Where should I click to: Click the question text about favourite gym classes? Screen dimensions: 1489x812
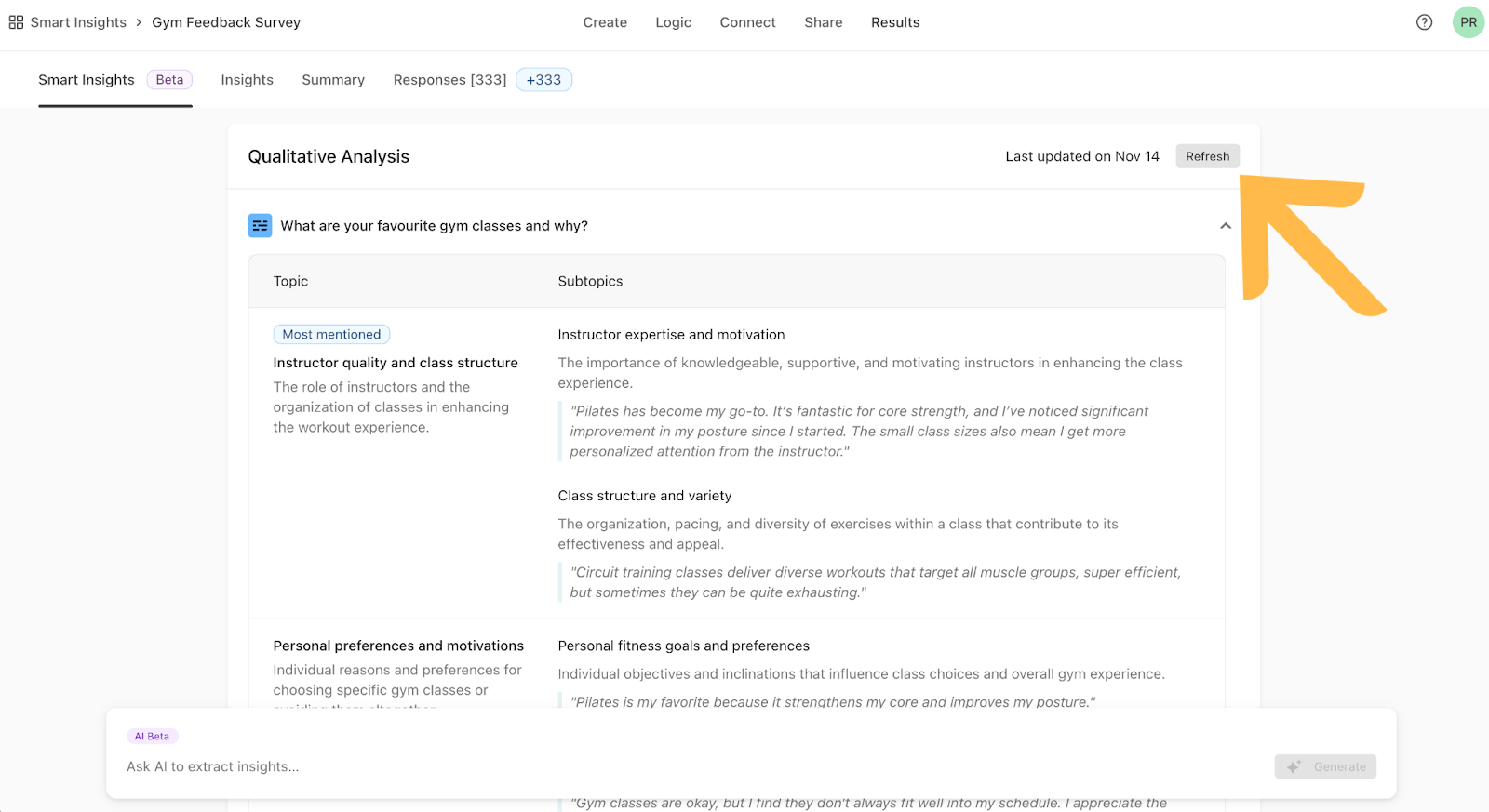434,226
